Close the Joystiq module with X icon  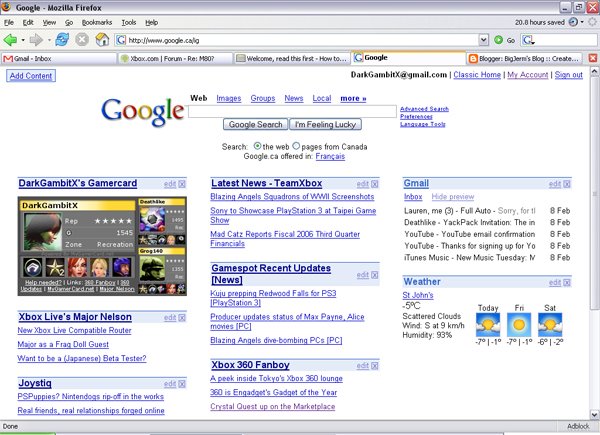182,384
